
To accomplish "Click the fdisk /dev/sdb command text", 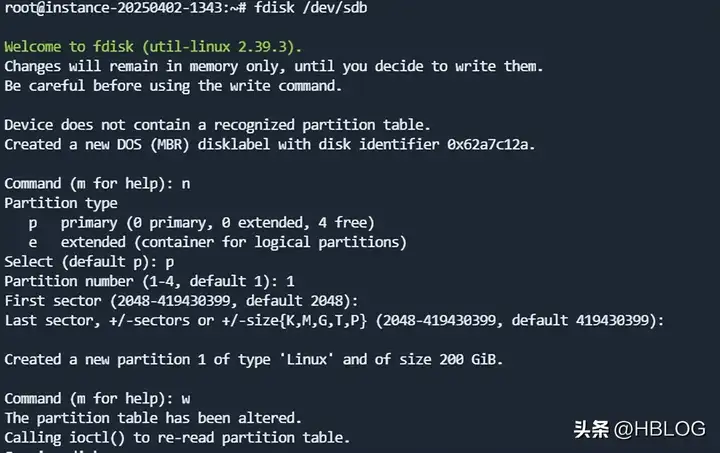I will 311,8.
